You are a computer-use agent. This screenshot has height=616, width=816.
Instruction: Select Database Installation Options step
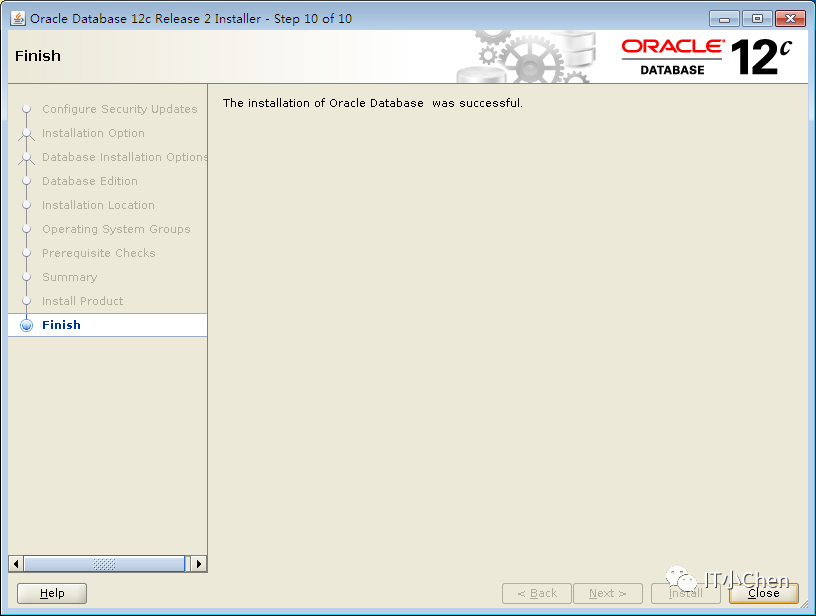click(x=124, y=157)
